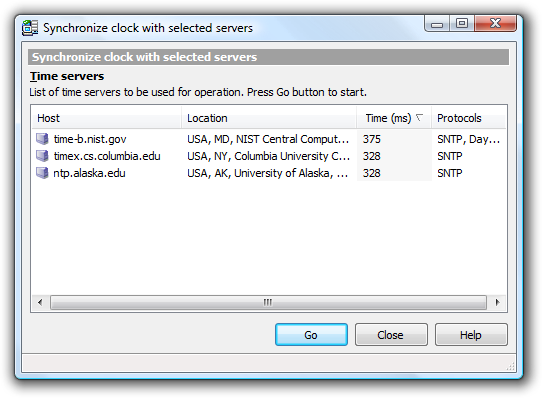Maximize the synchronize clock window
The width and height of the screenshot is (542, 398).
click(x=462, y=24)
